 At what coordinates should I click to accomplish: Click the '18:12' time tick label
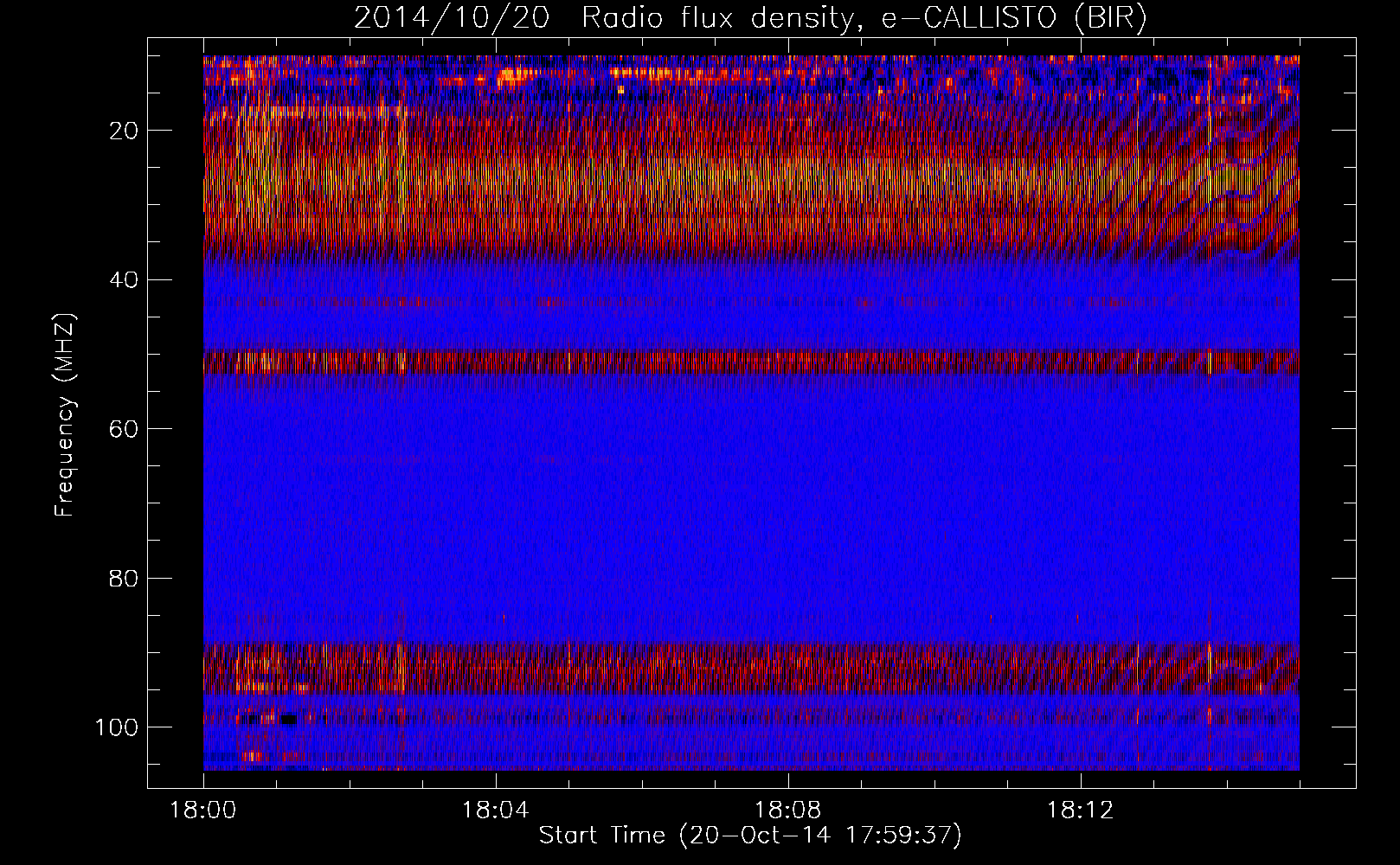pyautogui.click(x=1080, y=811)
